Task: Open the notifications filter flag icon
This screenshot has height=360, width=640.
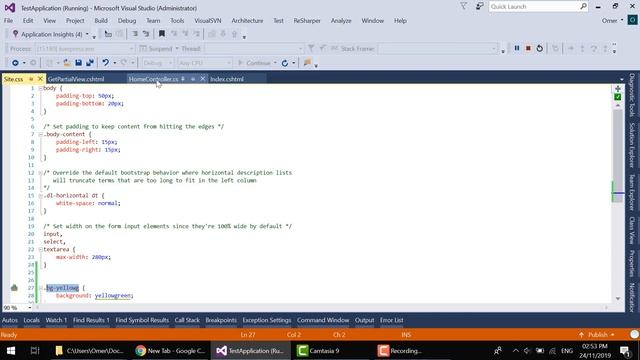Action: coord(464,6)
